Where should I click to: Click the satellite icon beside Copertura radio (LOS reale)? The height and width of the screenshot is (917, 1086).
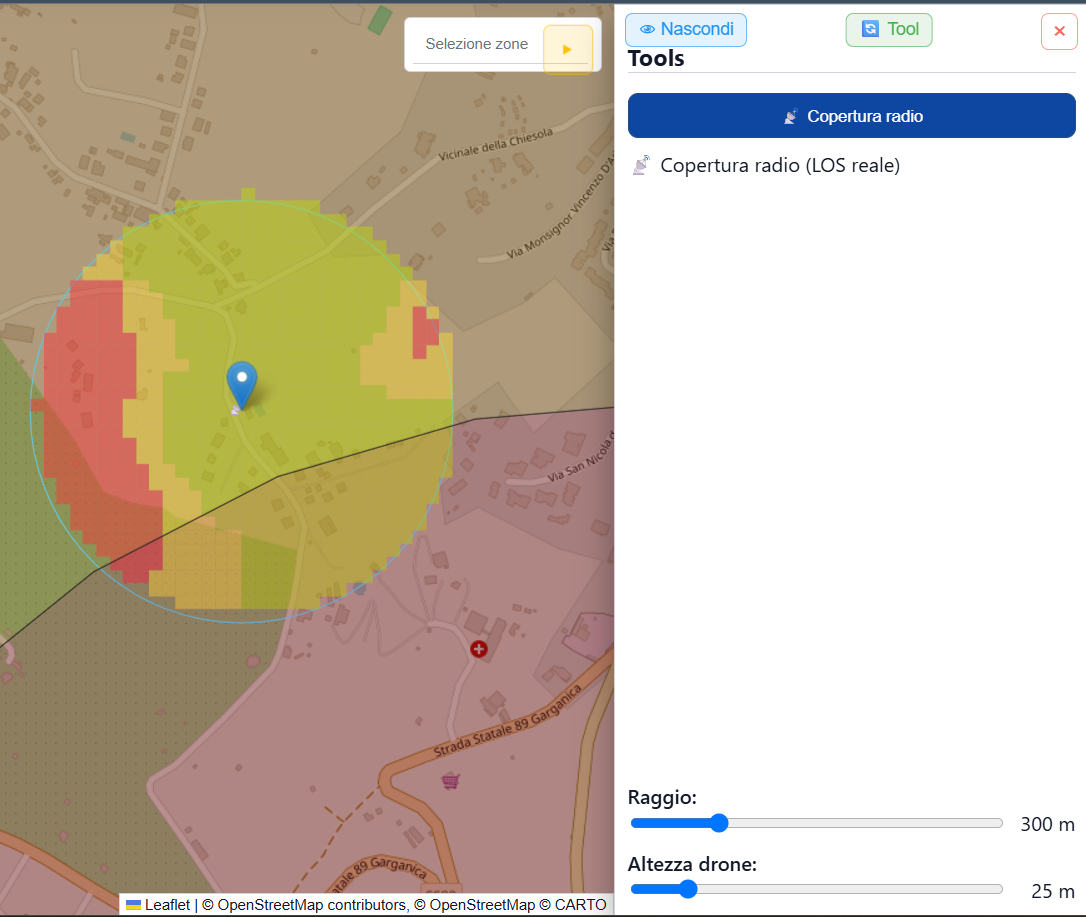pyautogui.click(x=641, y=166)
